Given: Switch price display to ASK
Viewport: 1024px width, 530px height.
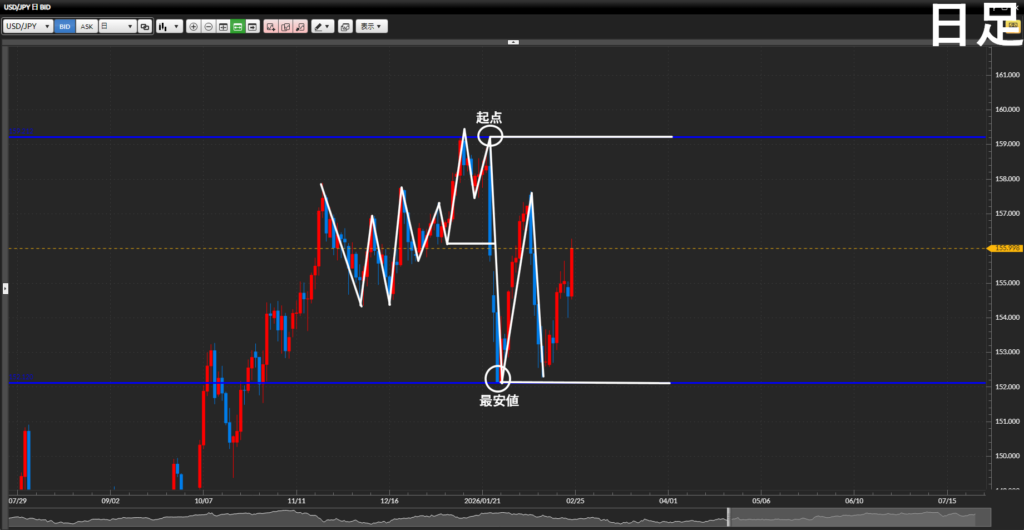Looking at the screenshot, I should (86, 26).
